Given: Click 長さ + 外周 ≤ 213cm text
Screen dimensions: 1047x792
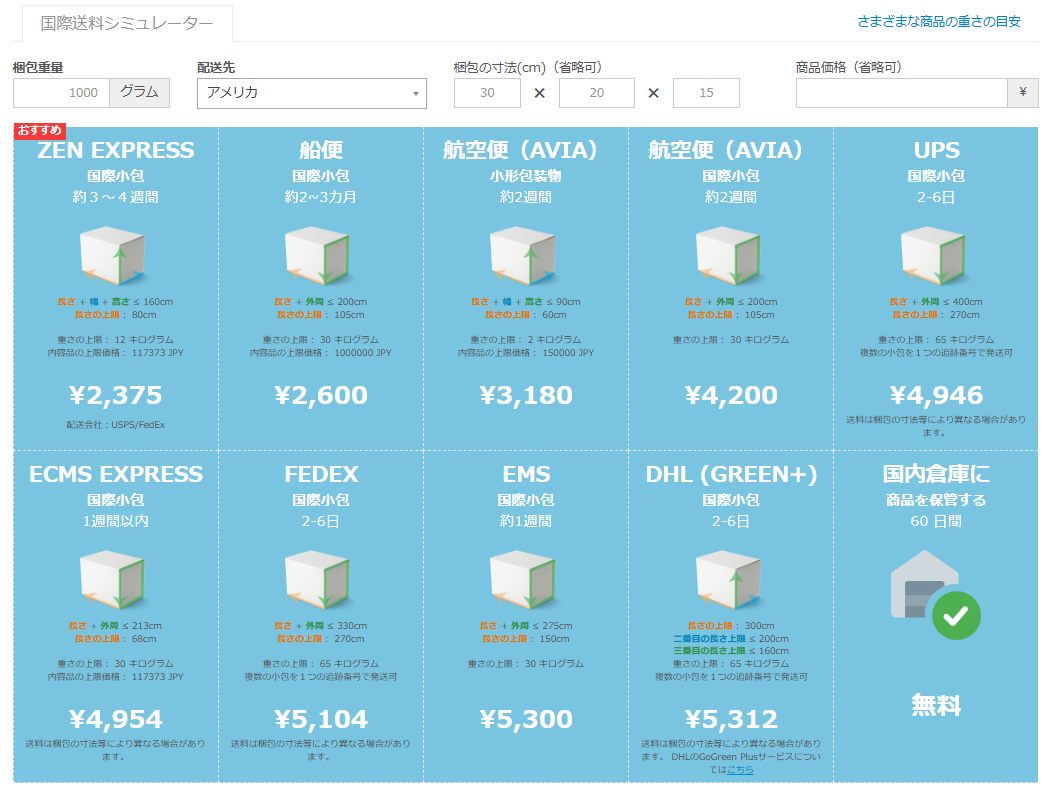Looking at the screenshot, I should pyautogui.click(x=116, y=626).
